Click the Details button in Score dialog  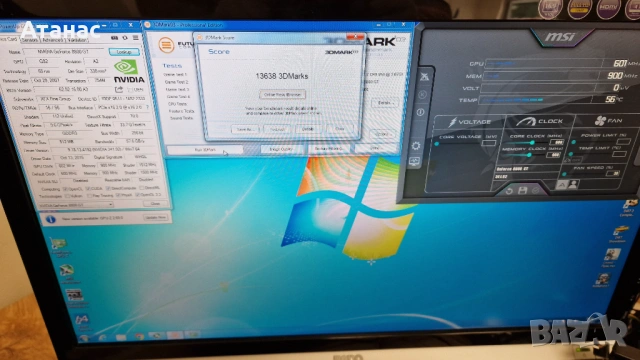pos(308,129)
